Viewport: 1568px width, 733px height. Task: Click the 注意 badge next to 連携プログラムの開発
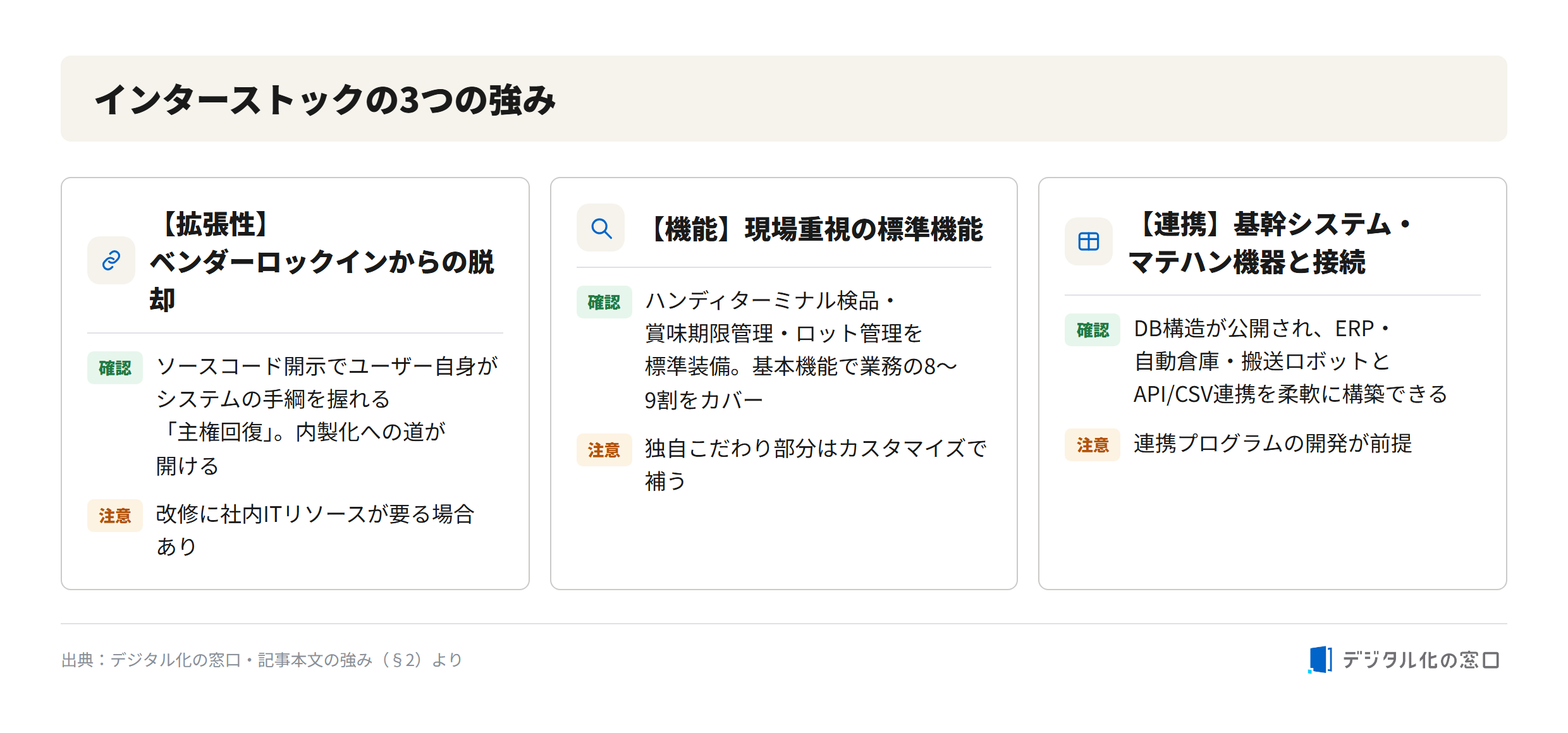(1093, 445)
